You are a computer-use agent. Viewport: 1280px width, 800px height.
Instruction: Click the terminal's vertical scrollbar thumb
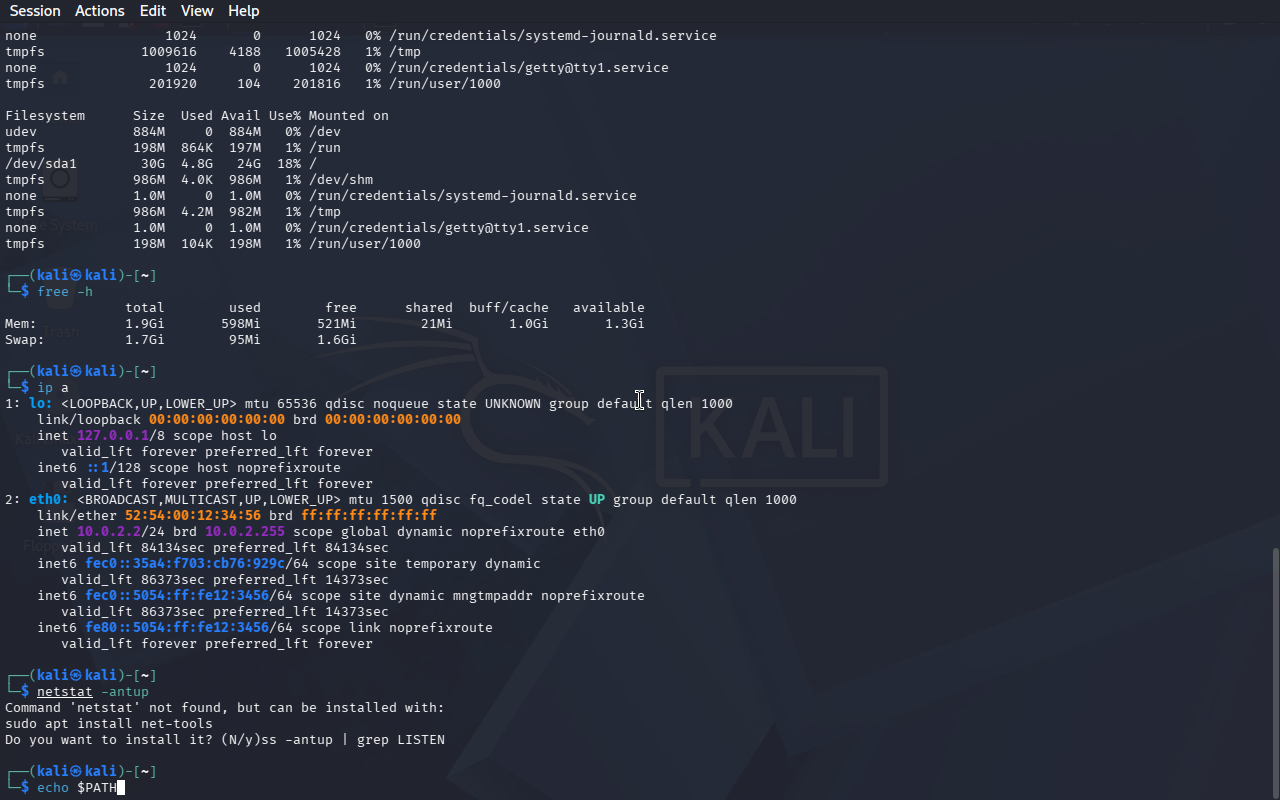(x=1274, y=670)
